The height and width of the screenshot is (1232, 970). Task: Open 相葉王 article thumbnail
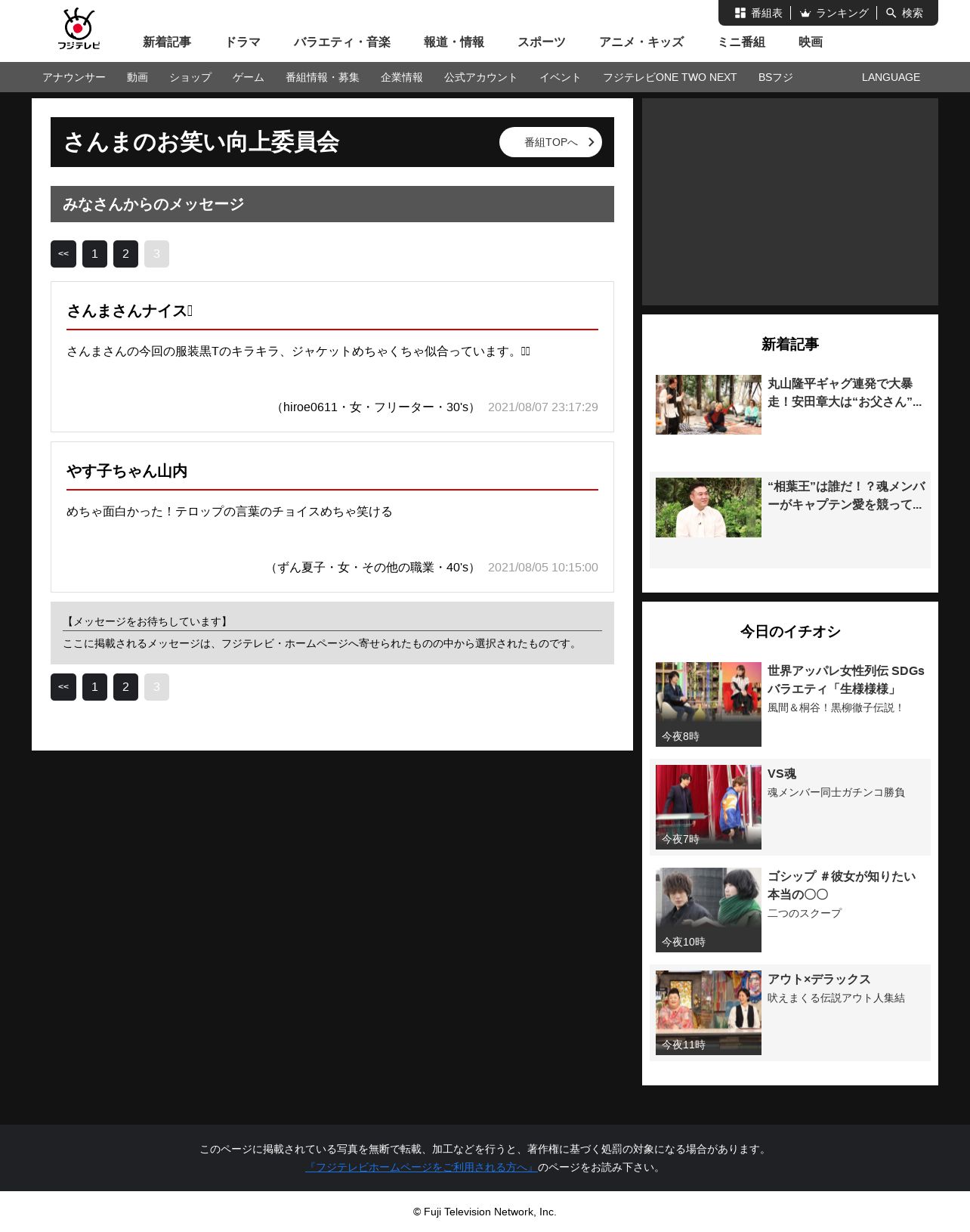click(x=709, y=507)
